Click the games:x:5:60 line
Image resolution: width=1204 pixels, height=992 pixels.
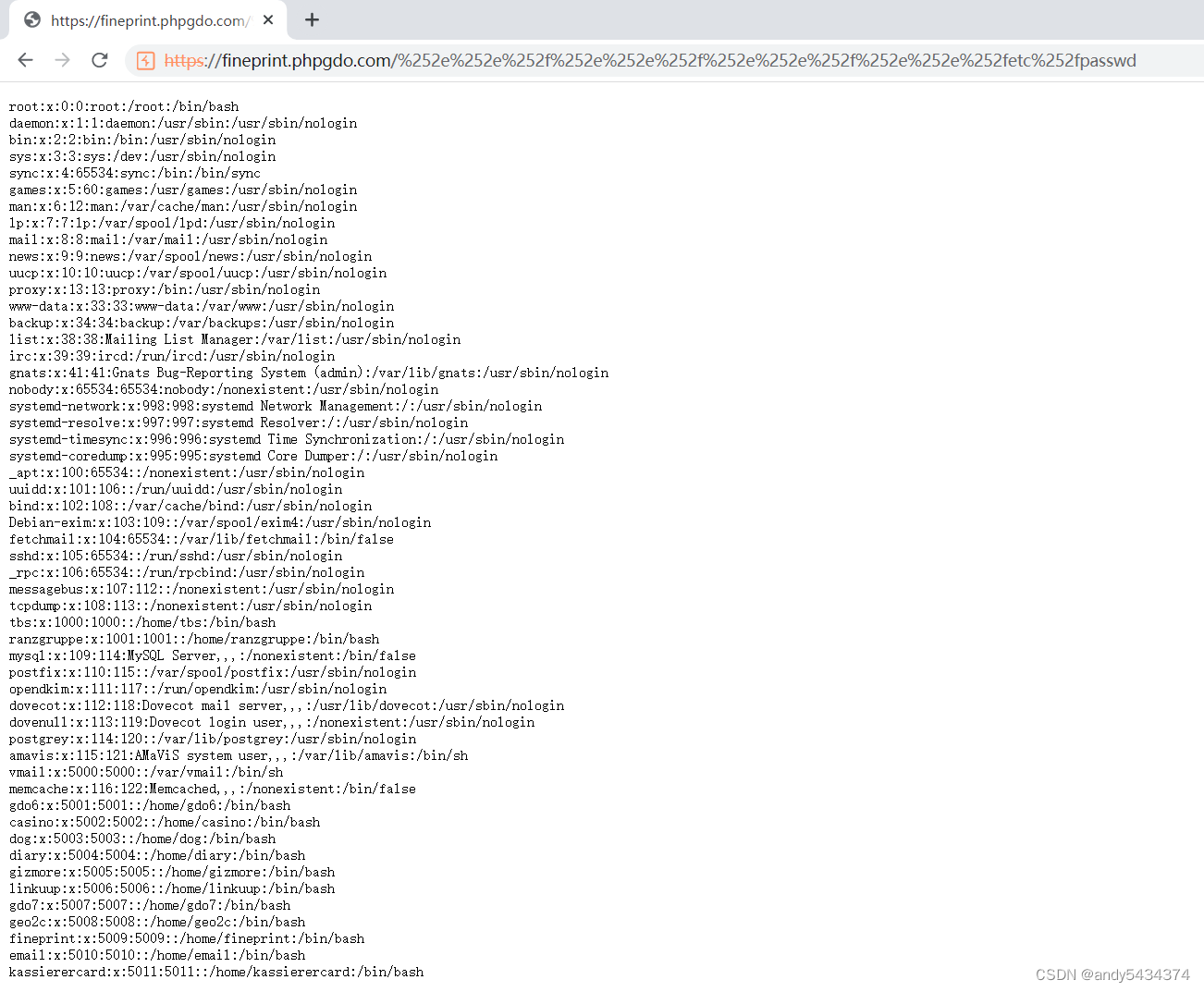click(x=183, y=190)
